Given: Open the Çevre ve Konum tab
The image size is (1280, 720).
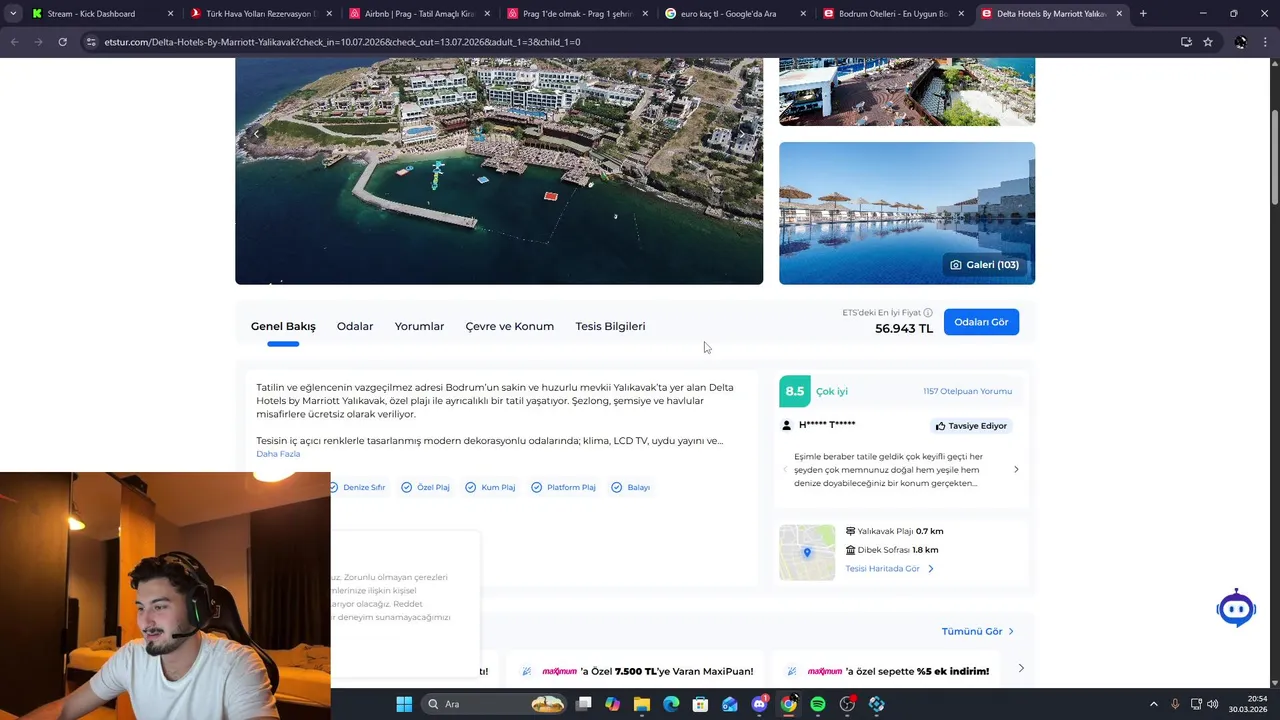Looking at the screenshot, I should click(x=509, y=326).
